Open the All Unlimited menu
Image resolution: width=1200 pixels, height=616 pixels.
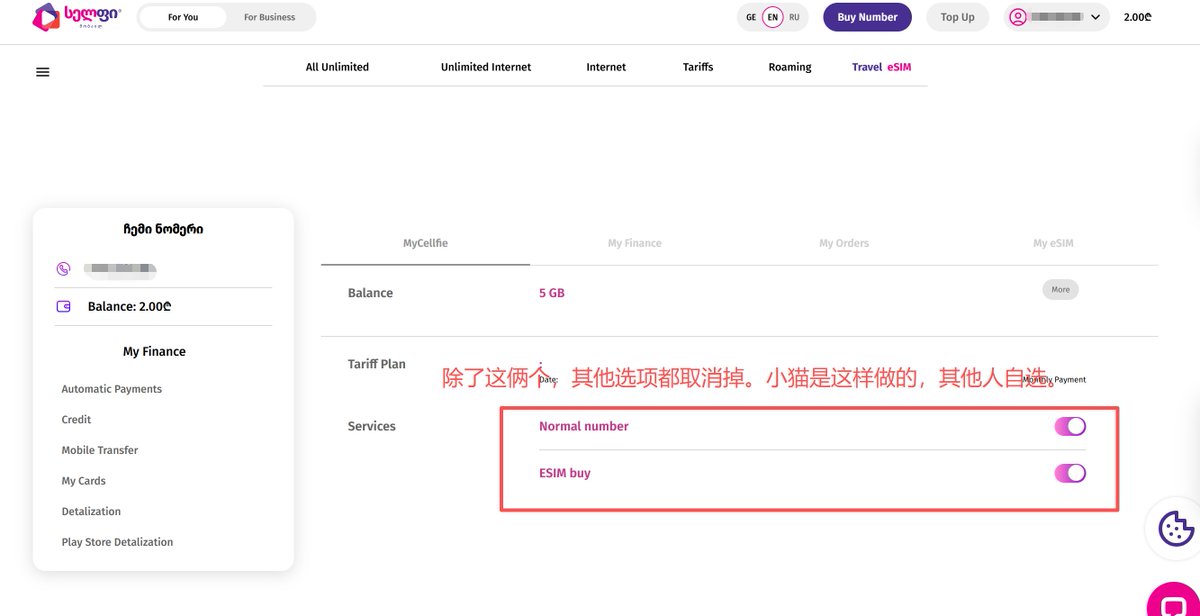[337, 67]
